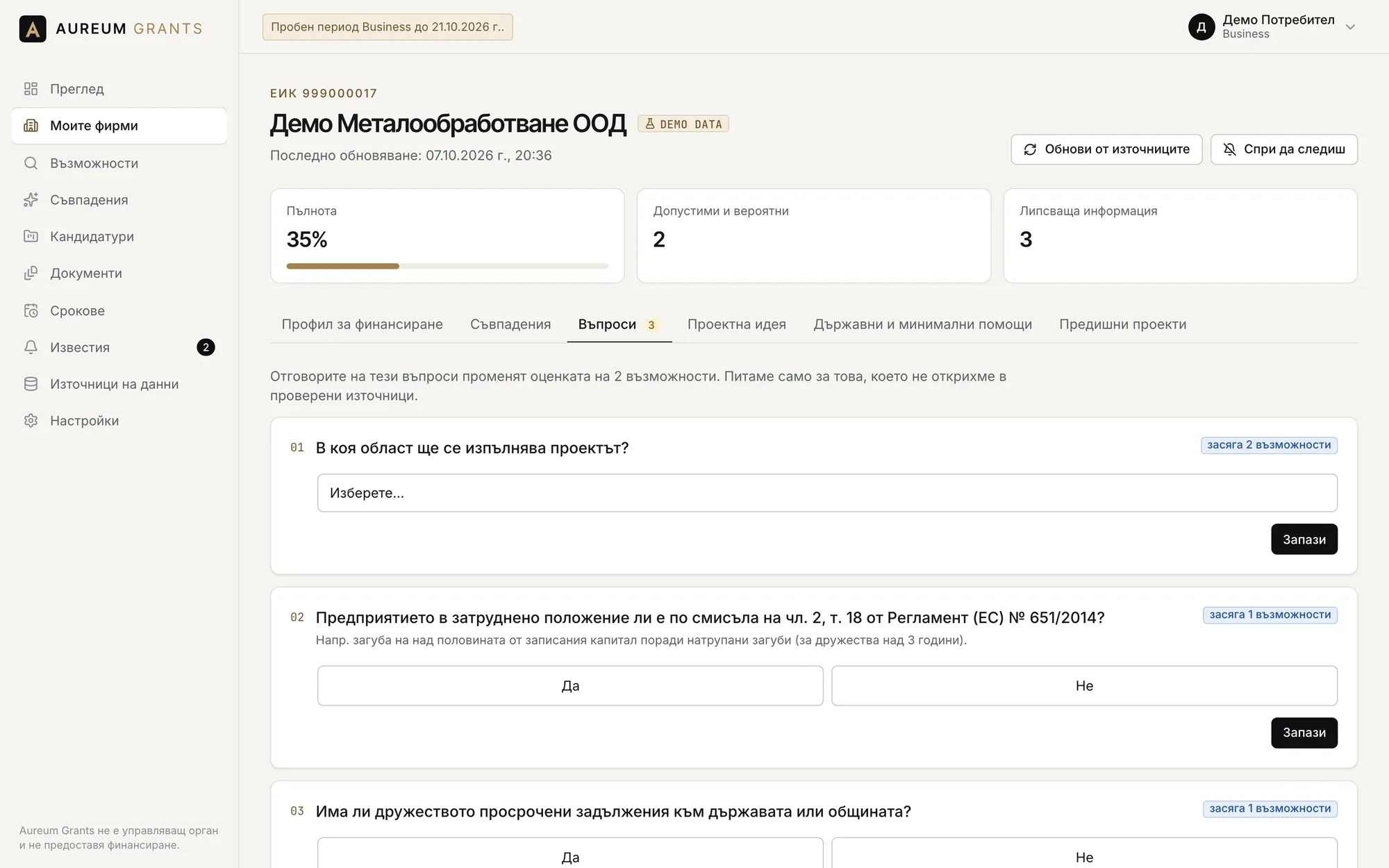Click the Пробен период Business banner

coord(388,27)
